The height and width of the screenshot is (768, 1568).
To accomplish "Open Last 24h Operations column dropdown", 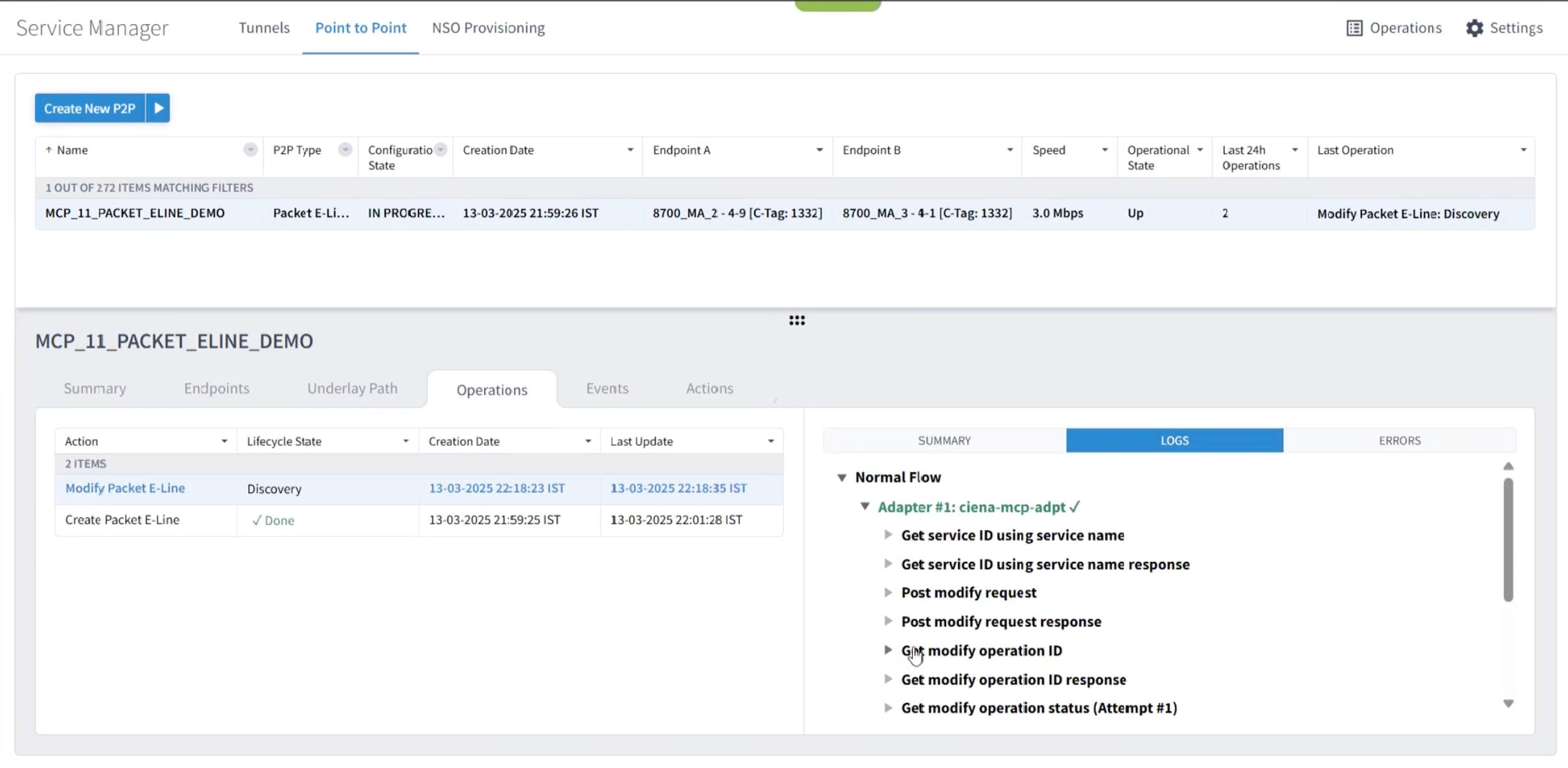I will click(1295, 150).
